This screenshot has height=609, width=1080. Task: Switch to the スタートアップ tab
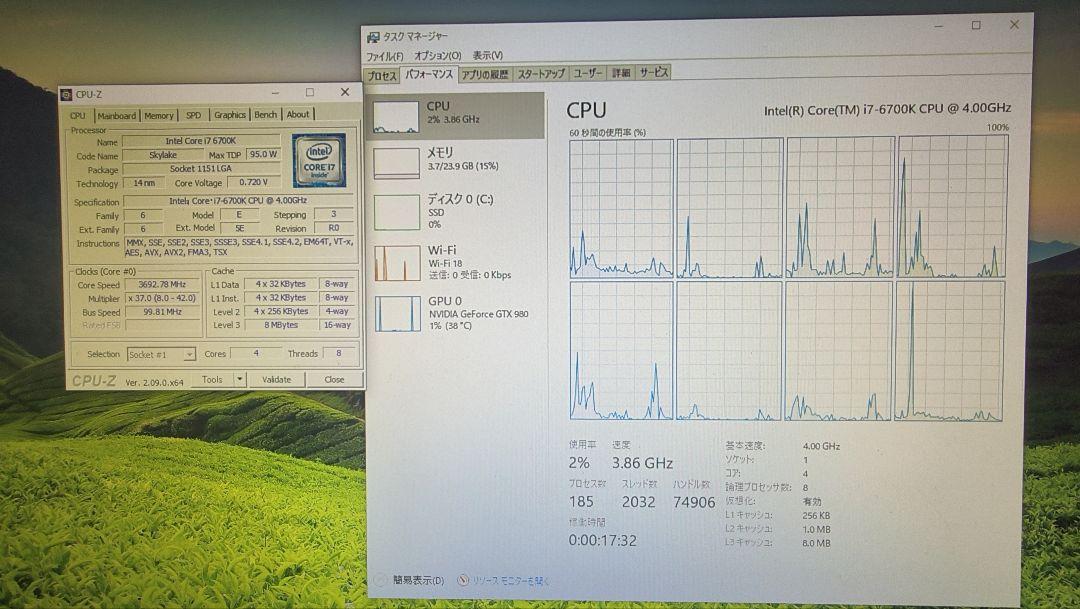tap(541, 73)
